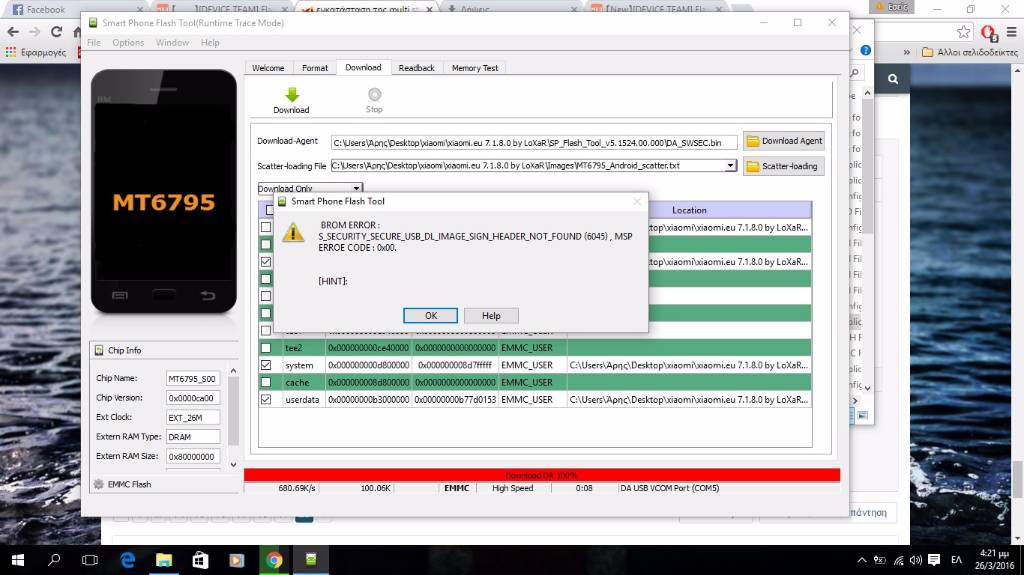Screen dimensions: 1024x575
Task: Open Chrome's hamburger menu
Action: (x=1011, y=32)
